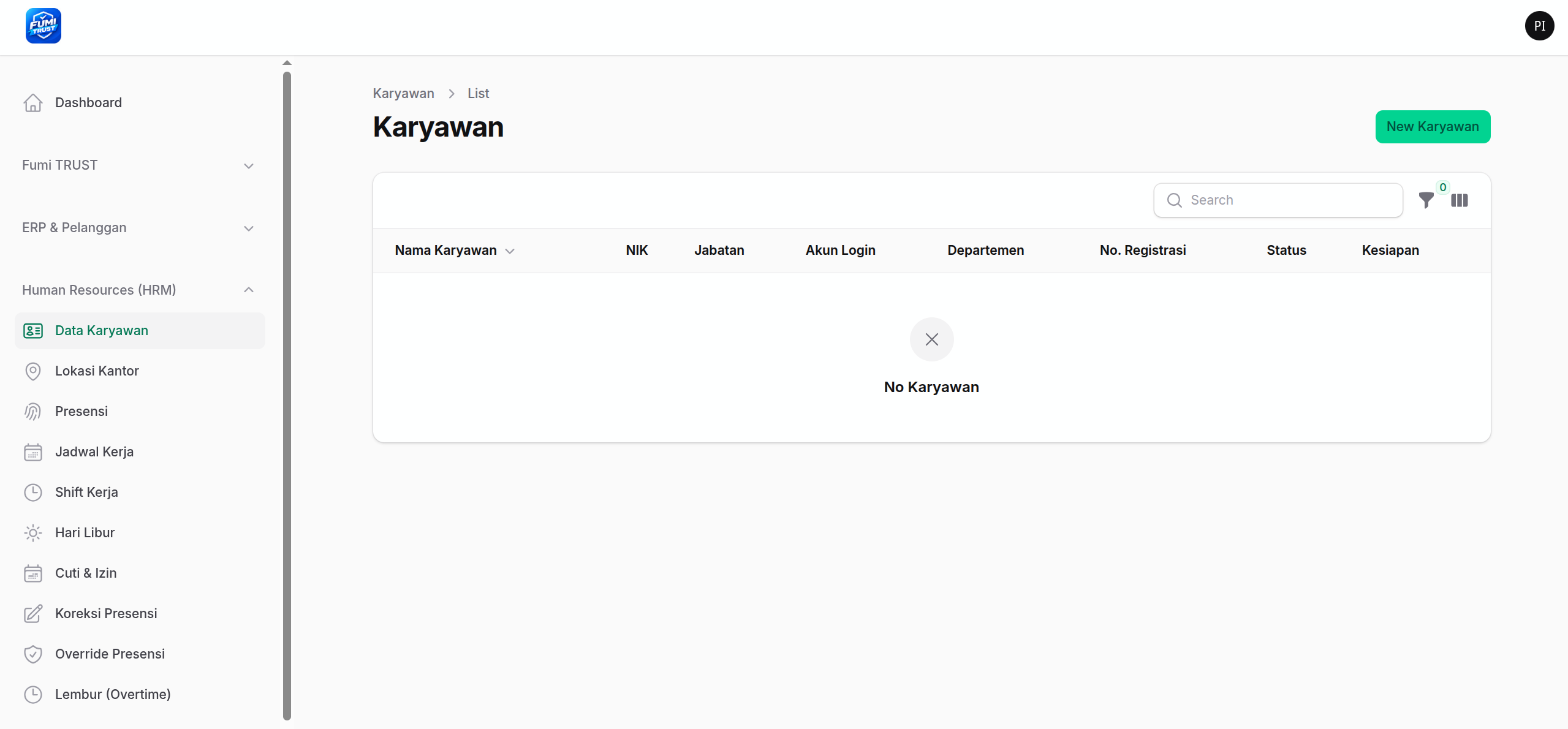Click the Status column header

[1286, 251]
